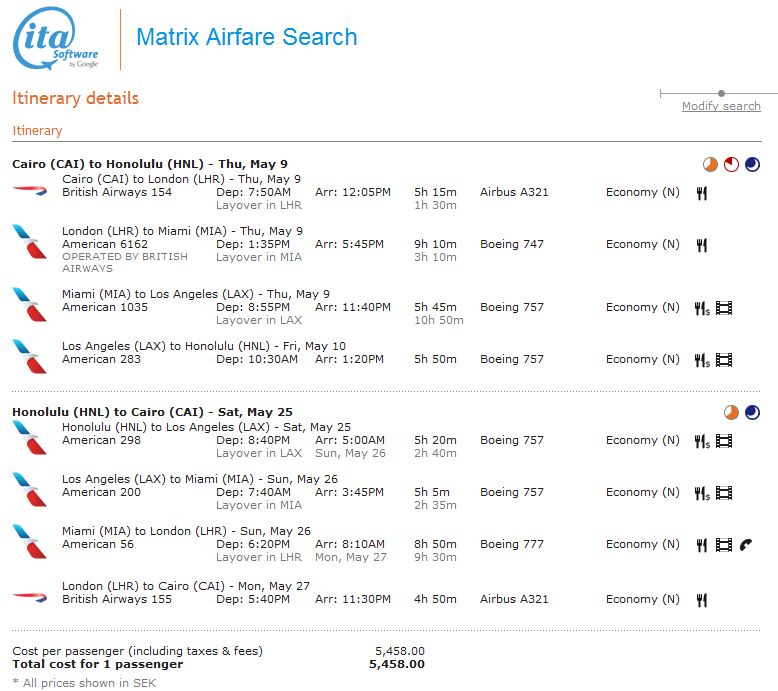Viewport: 778px width, 691px height.
Task: Click the phone icon for American 56
Action: [x=746, y=545]
